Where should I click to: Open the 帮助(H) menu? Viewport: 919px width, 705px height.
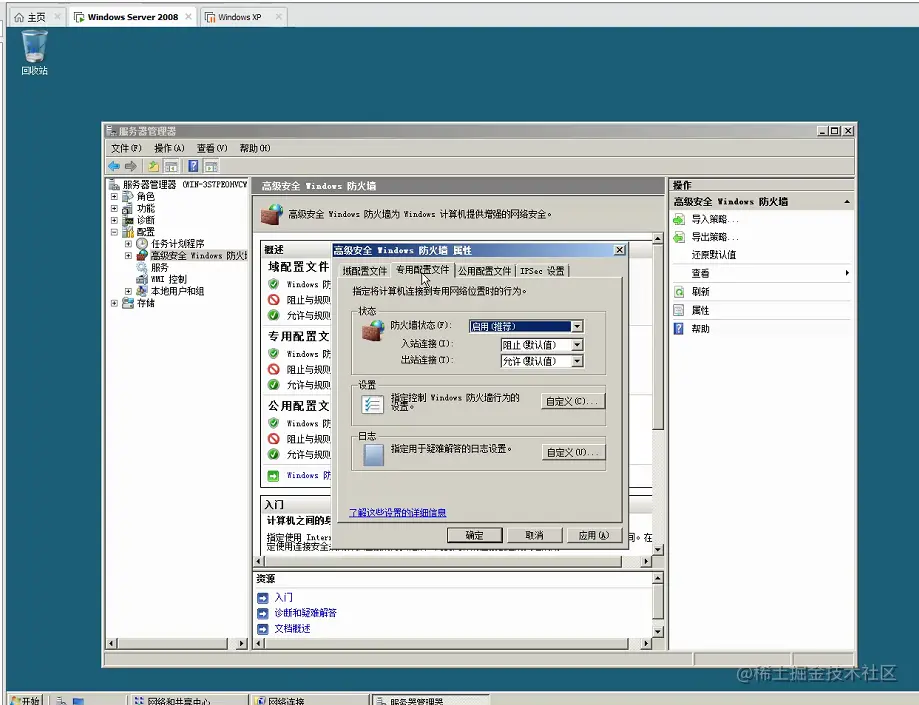pyautogui.click(x=255, y=148)
